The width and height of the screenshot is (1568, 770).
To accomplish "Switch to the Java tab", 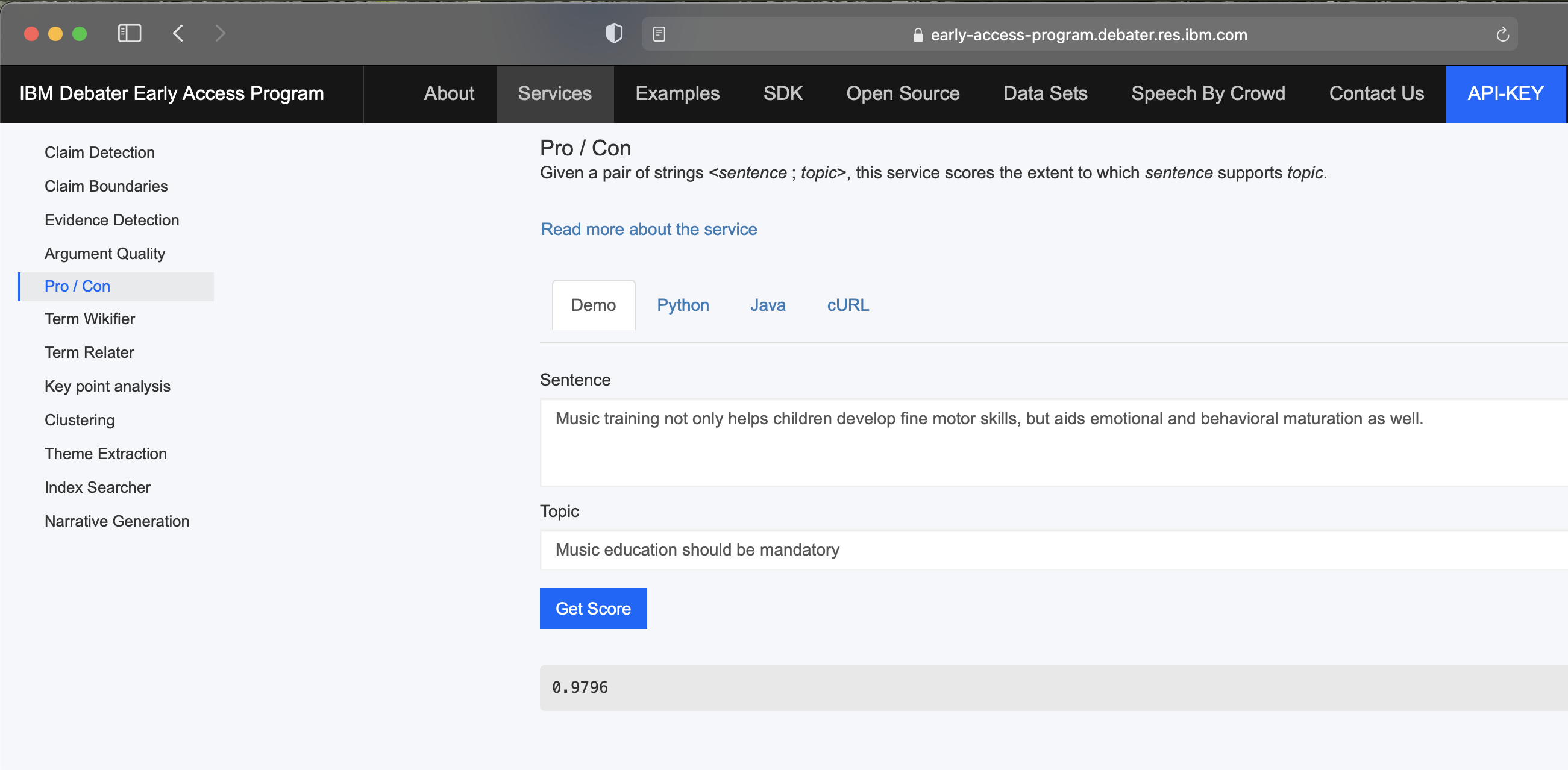I will click(x=768, y=305).
